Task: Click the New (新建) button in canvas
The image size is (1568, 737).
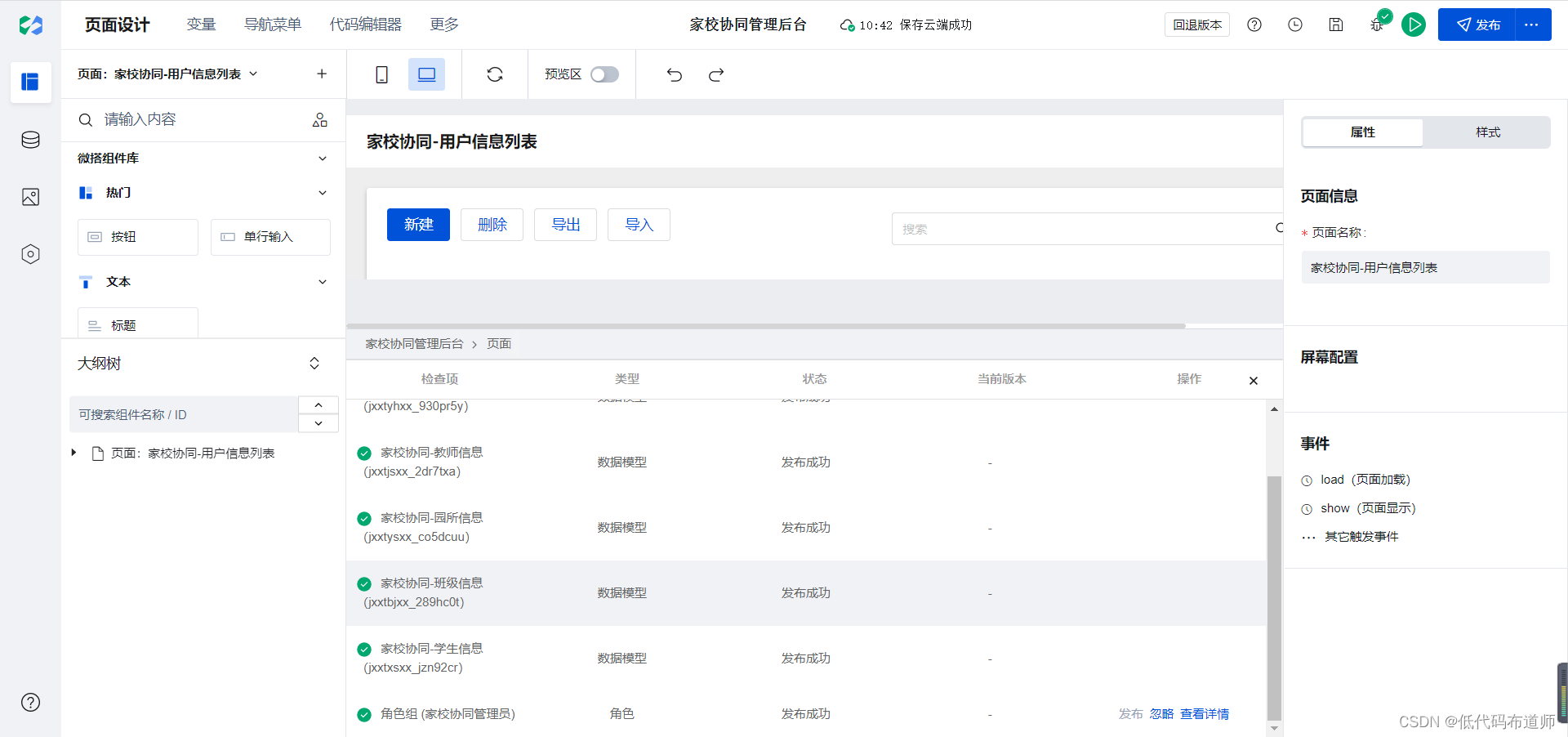Action: (x=418, y=225)
